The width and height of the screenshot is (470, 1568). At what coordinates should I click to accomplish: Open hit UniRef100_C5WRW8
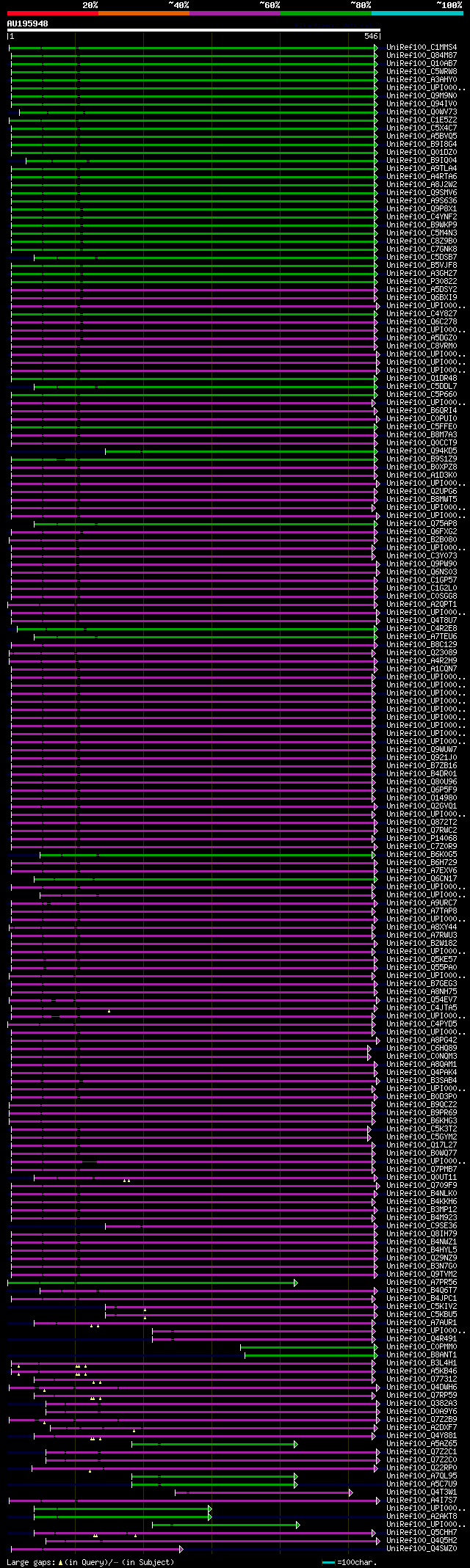pyautogui.click(x=422, y=72)
